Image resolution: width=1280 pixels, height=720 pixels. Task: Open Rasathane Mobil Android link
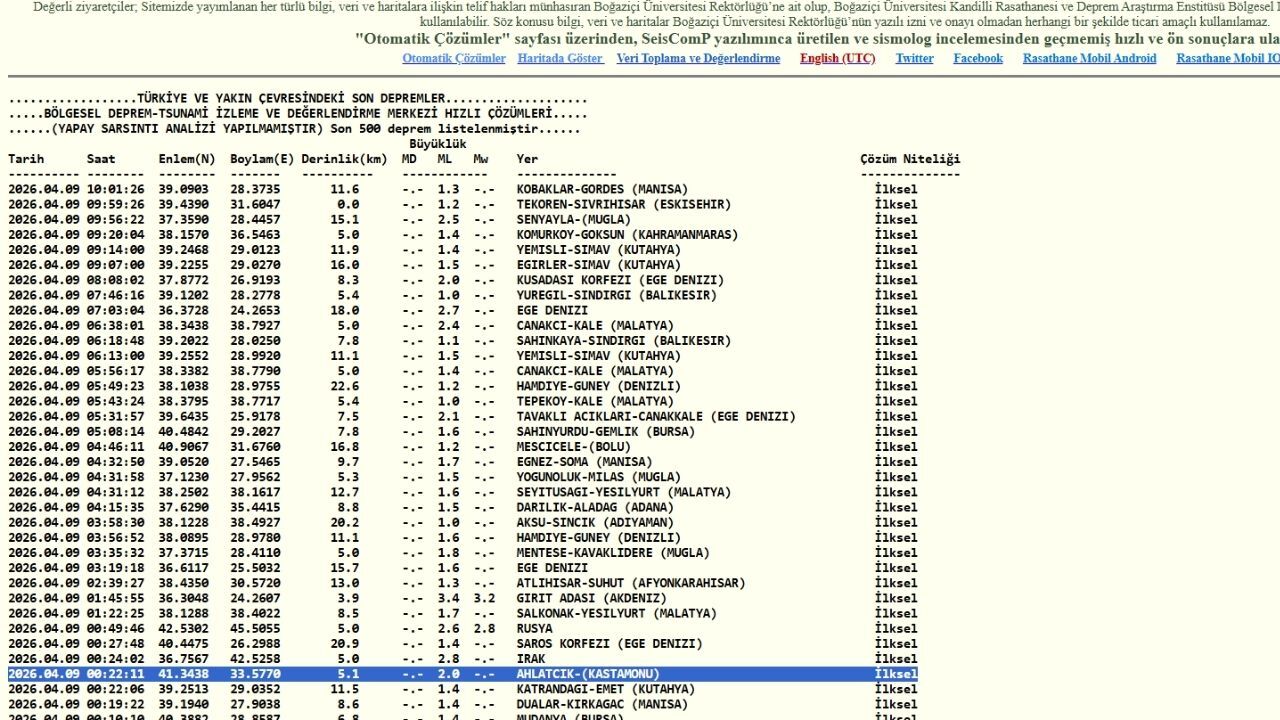1089,59
